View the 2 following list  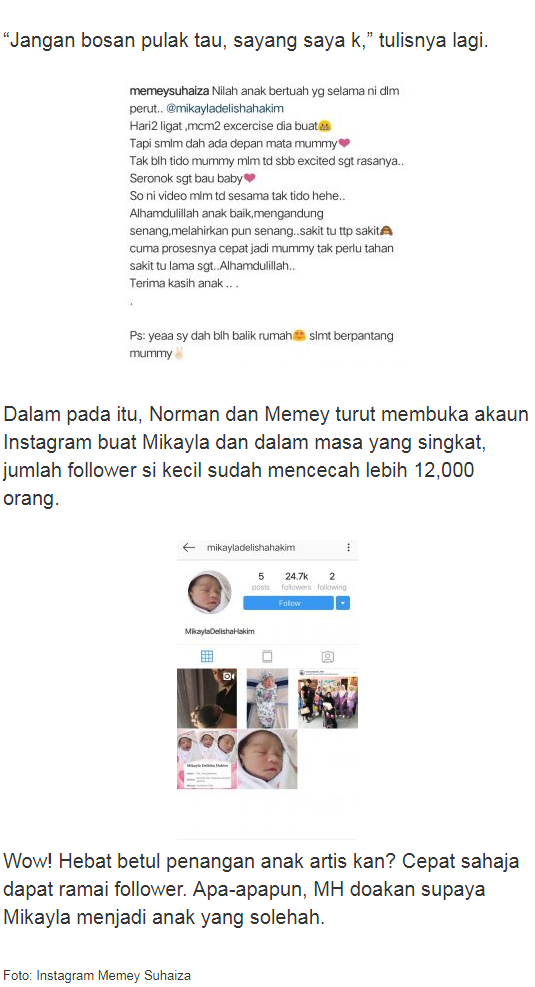332,581
